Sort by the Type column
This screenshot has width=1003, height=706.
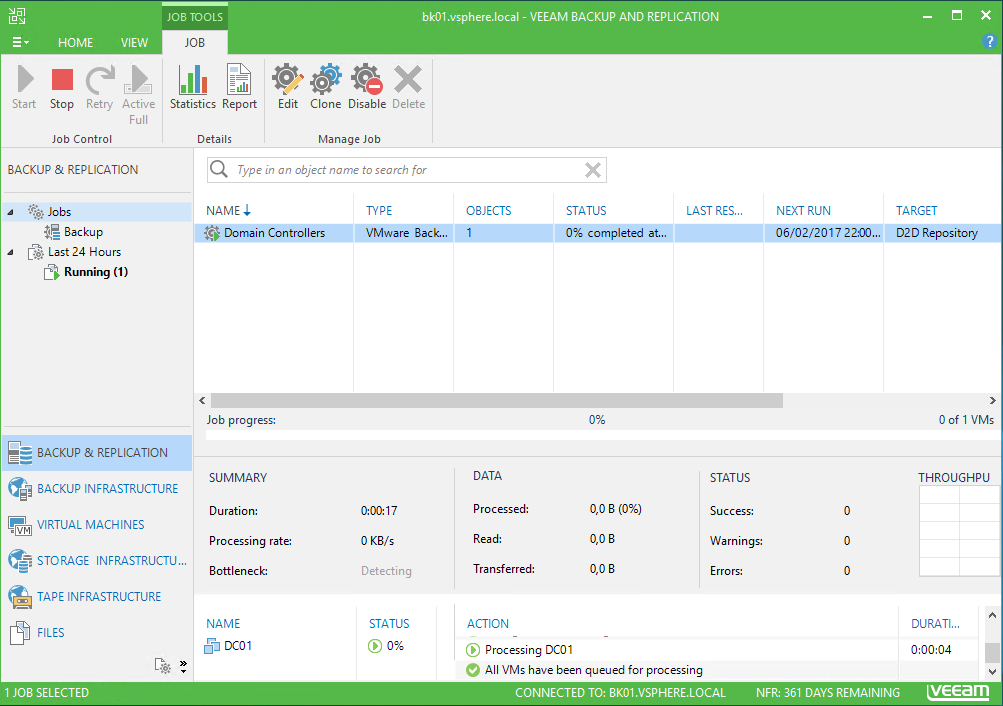[x=379, y=210]
